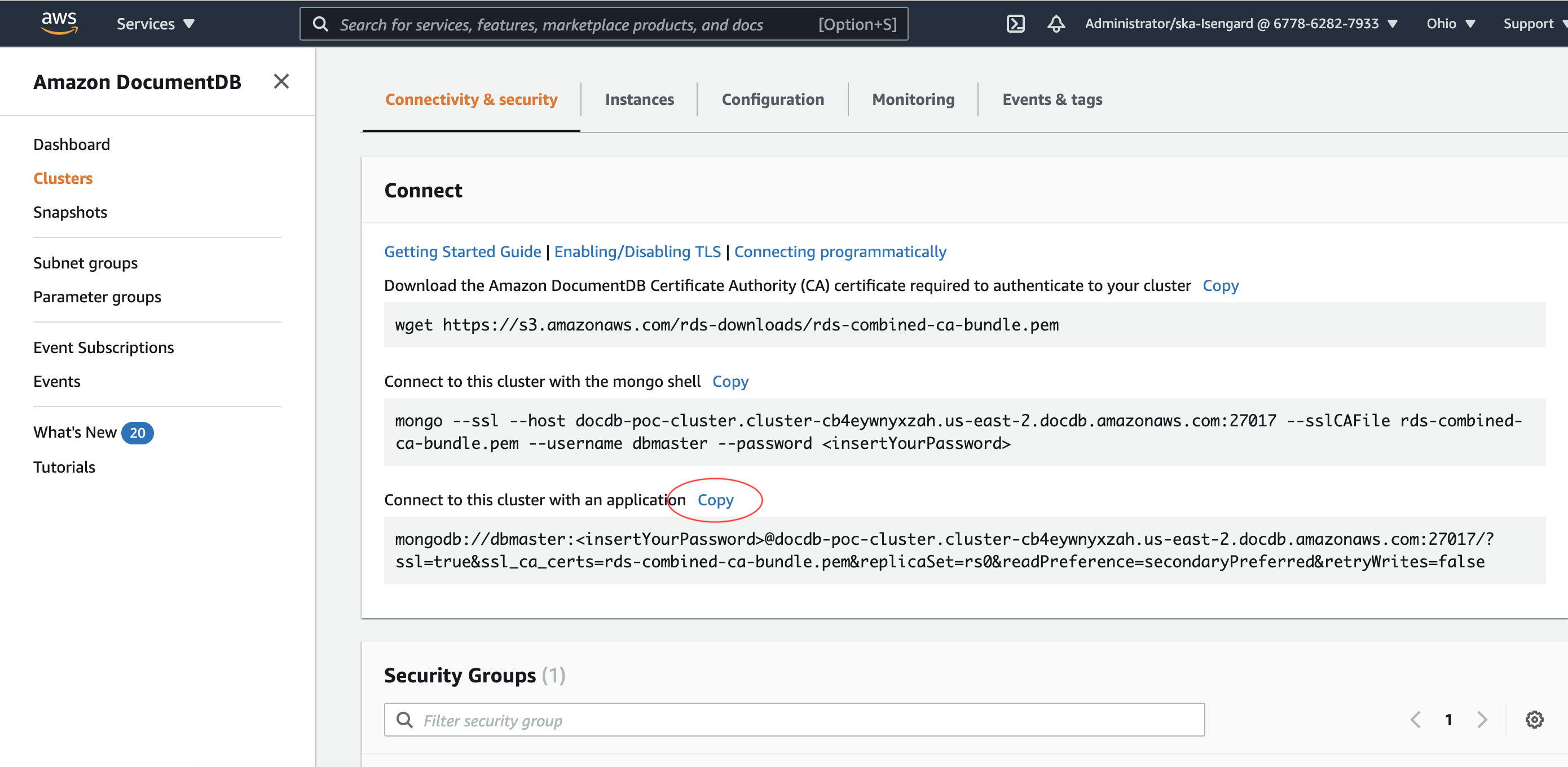
Task: Open What's New in sidebar
Action: [75, 432]
